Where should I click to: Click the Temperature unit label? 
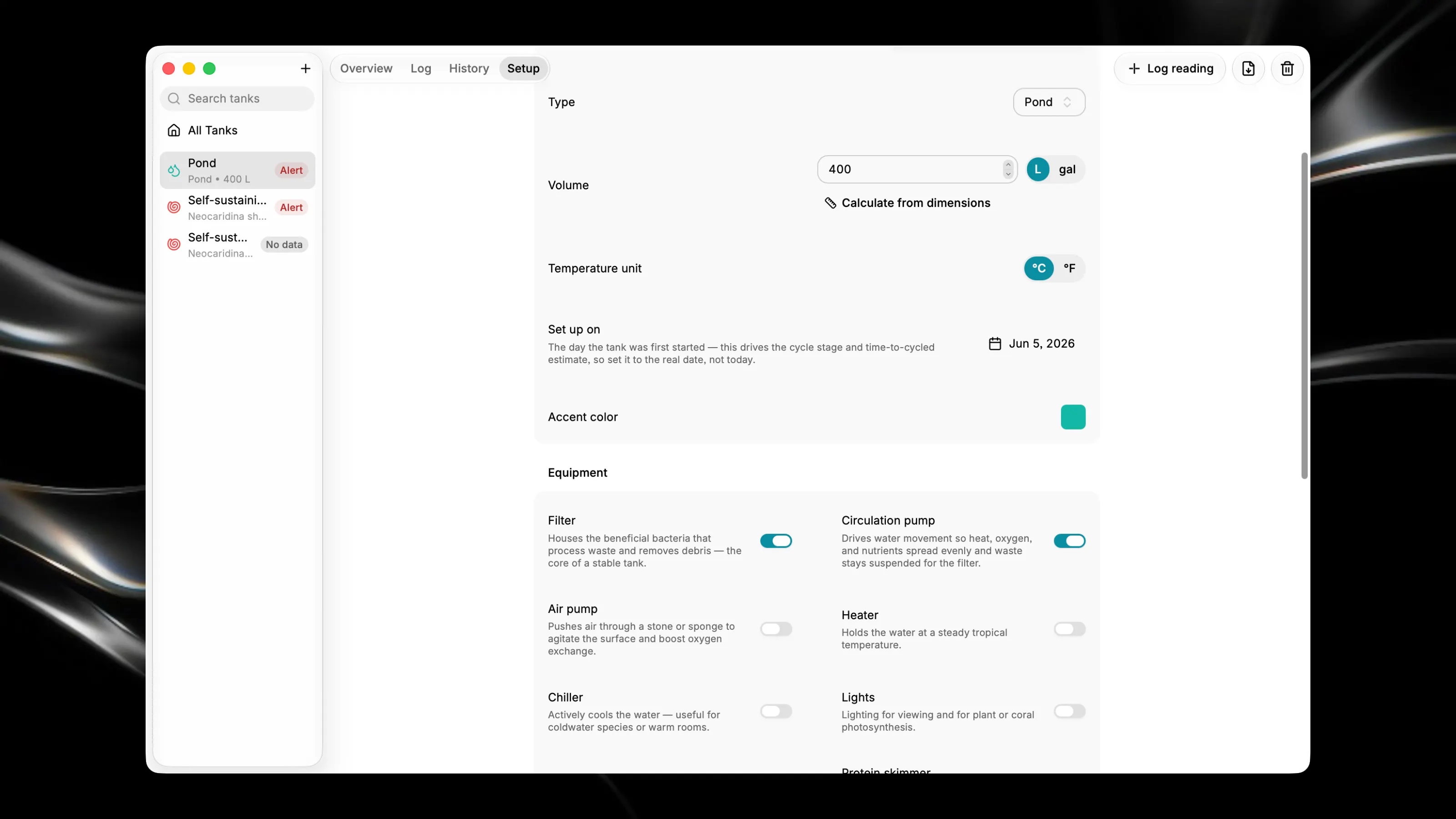click(595, 268)
